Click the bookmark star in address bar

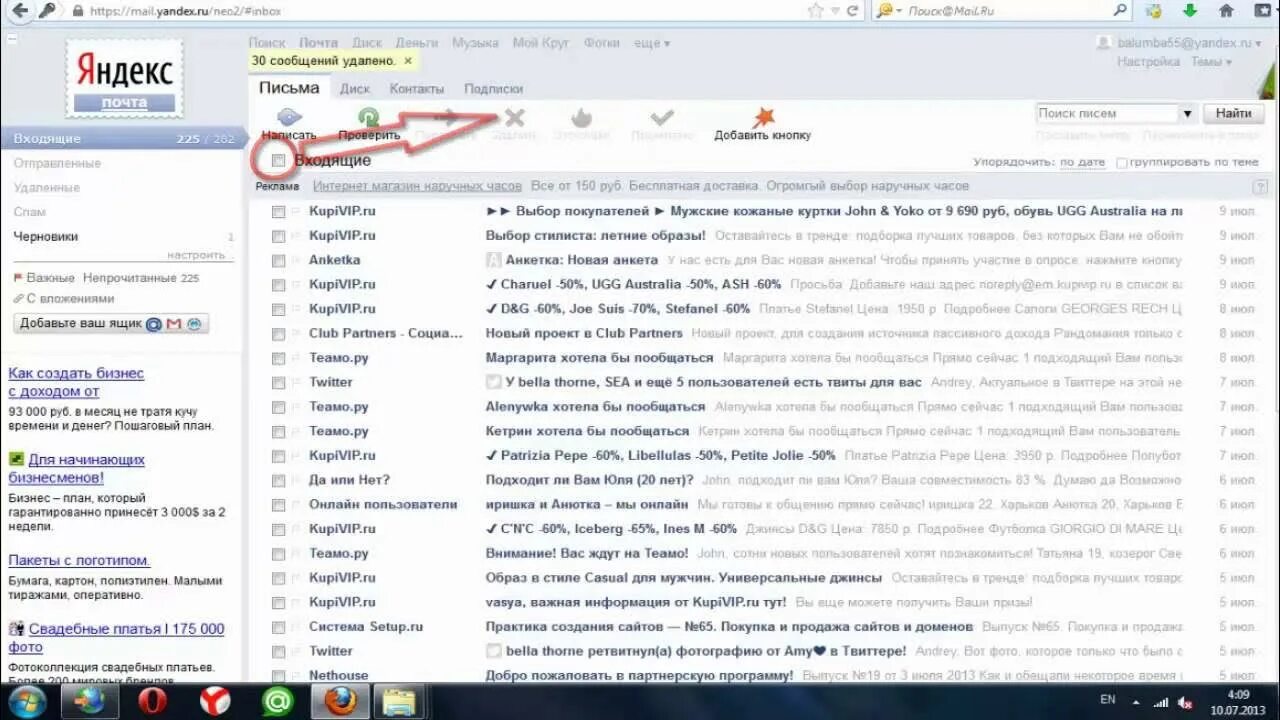[x=816, y=11]
